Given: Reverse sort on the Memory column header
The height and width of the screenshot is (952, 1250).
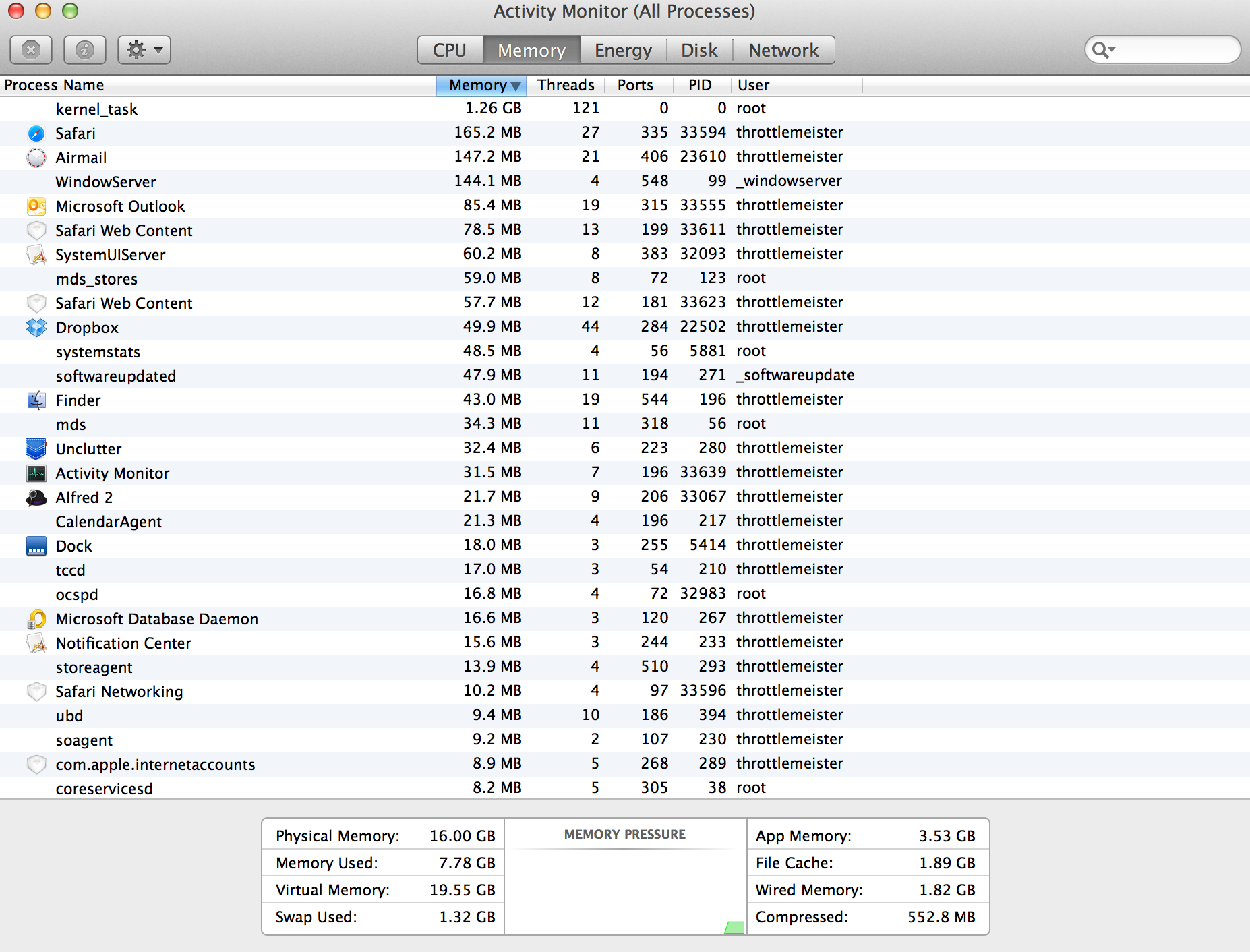Looking at the screenshot, I should click(x=482, y=85).
